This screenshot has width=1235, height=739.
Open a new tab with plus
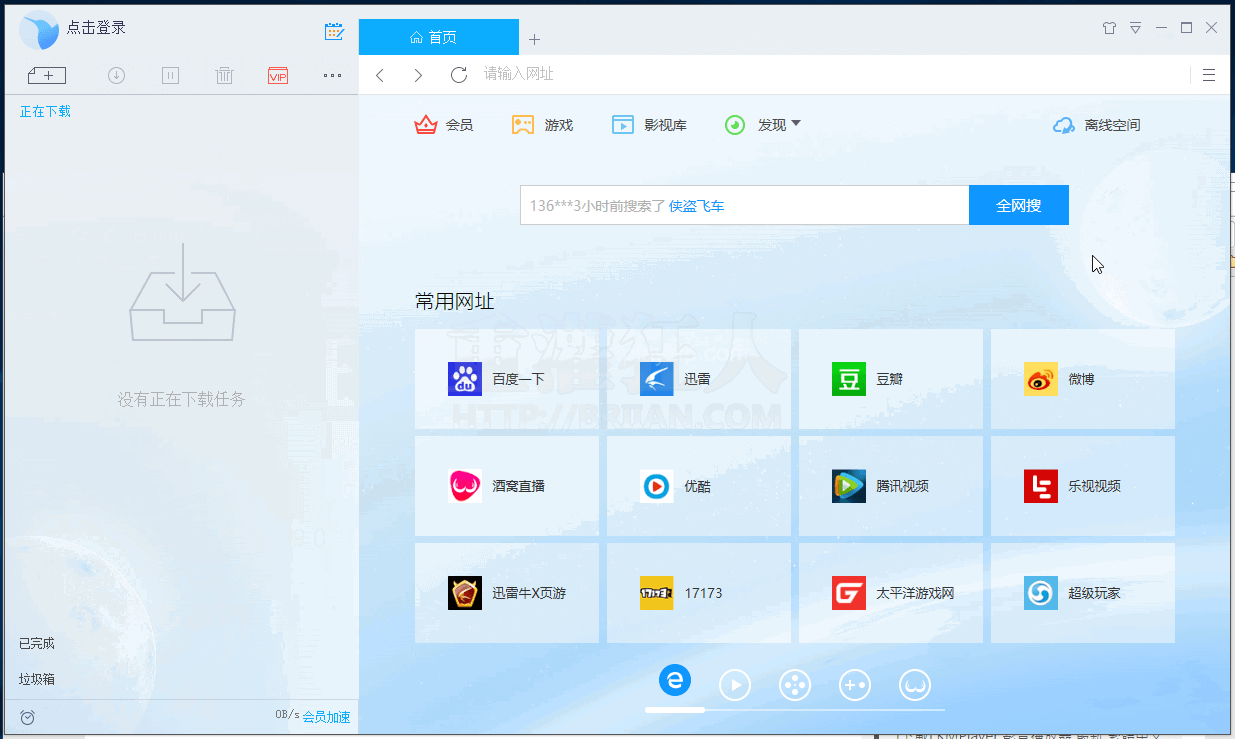pos(534,39)
